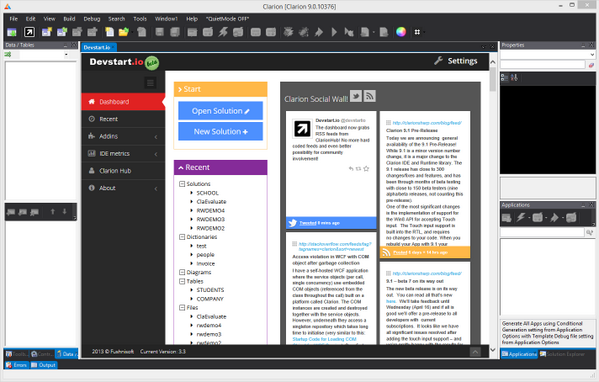Open the File menu
The image size is (599, 382).
(14, 18)
